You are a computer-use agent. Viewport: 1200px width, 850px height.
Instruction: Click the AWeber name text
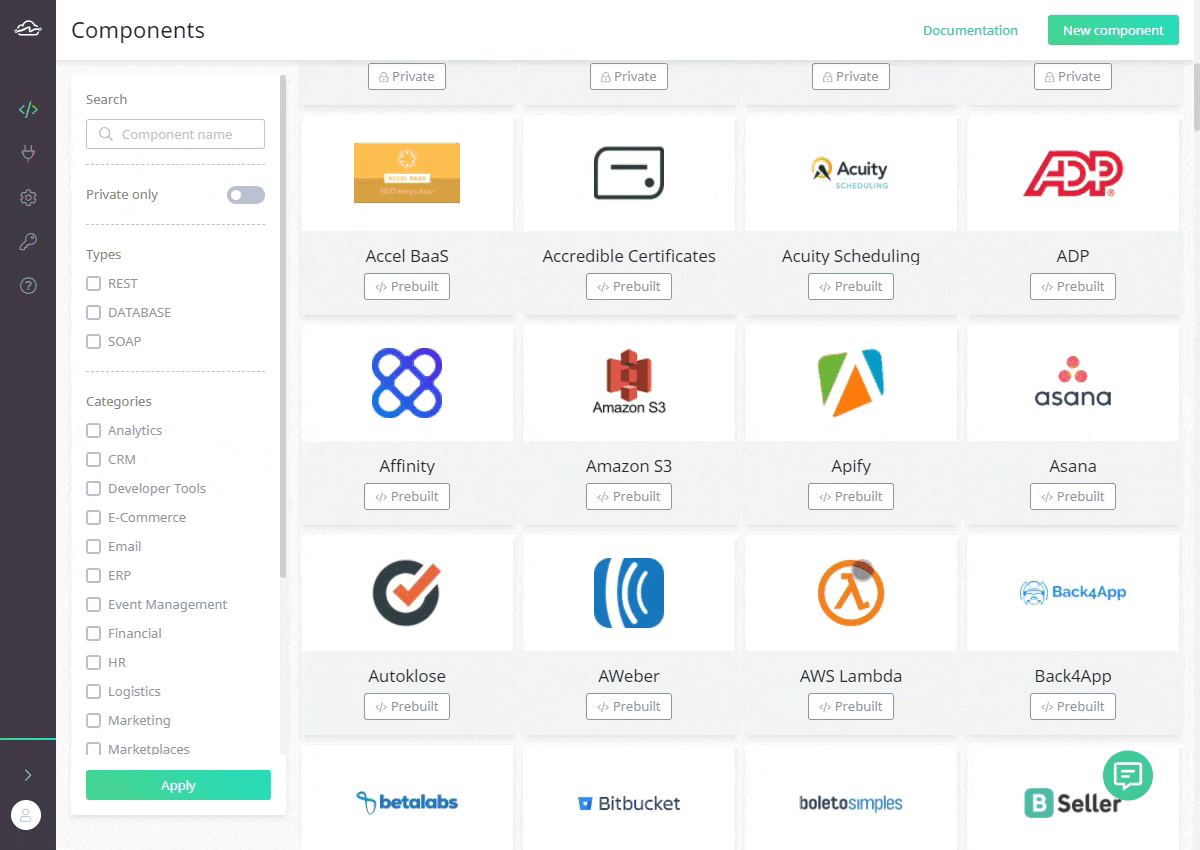point(629,676)
